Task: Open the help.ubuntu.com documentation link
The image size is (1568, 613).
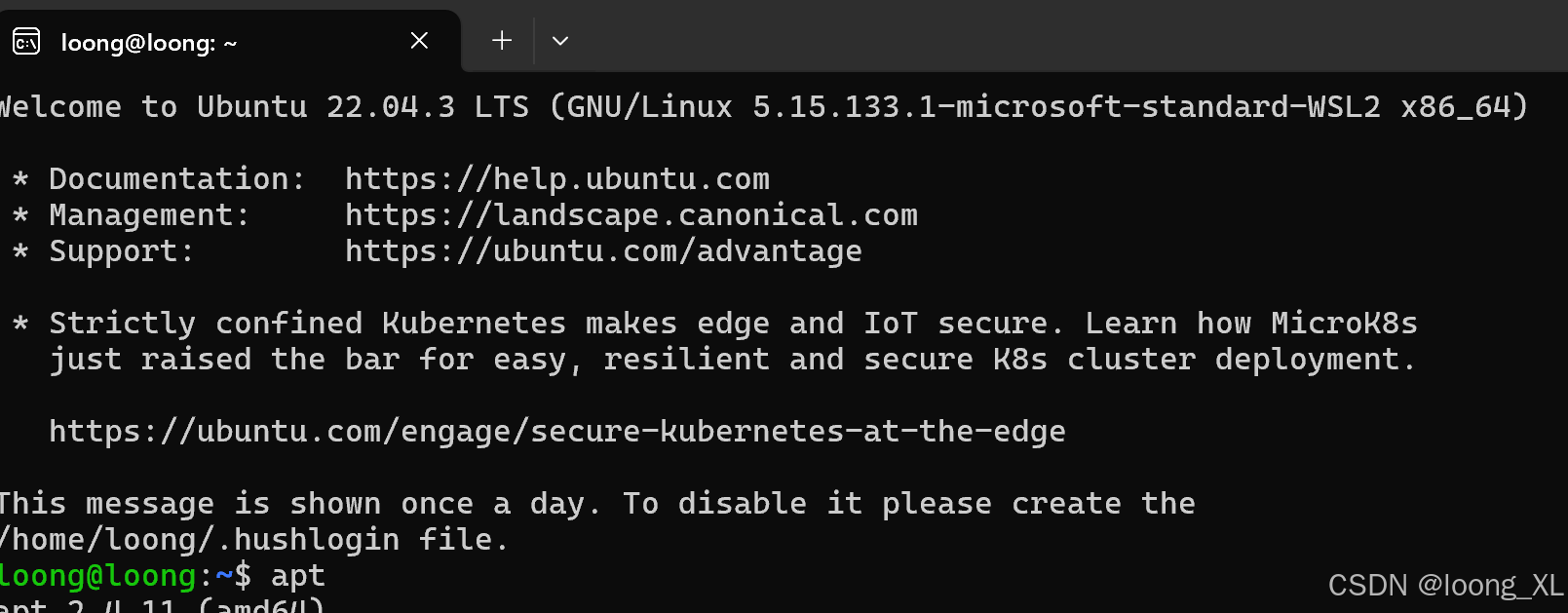Action: coord(556,179)
